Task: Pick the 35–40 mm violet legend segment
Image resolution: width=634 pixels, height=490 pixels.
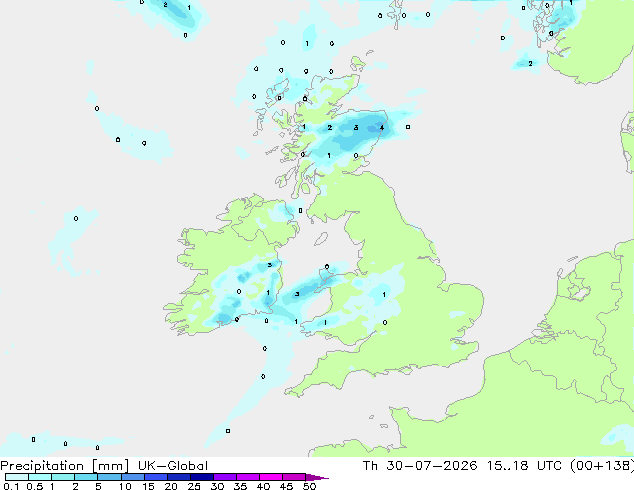Action: pos(247,477)
